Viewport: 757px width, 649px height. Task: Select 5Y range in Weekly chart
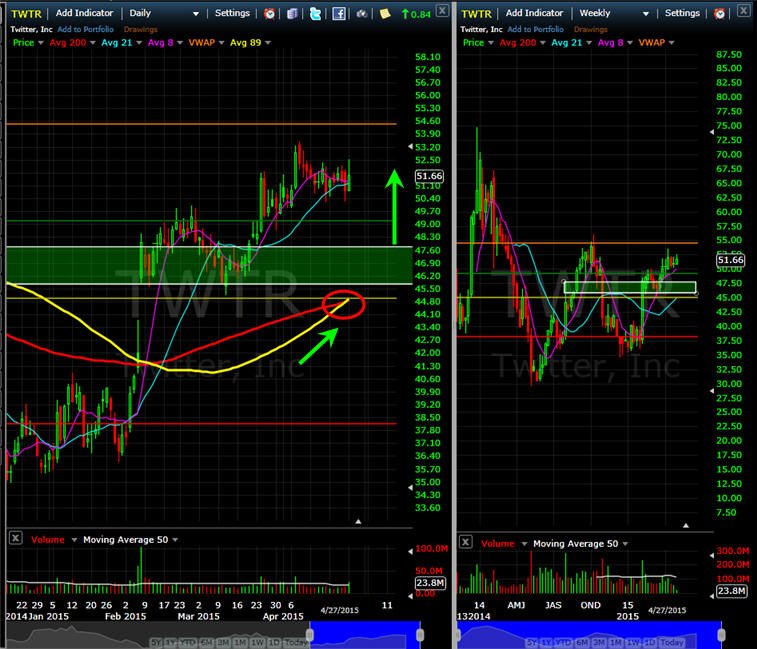pos(533,643)
